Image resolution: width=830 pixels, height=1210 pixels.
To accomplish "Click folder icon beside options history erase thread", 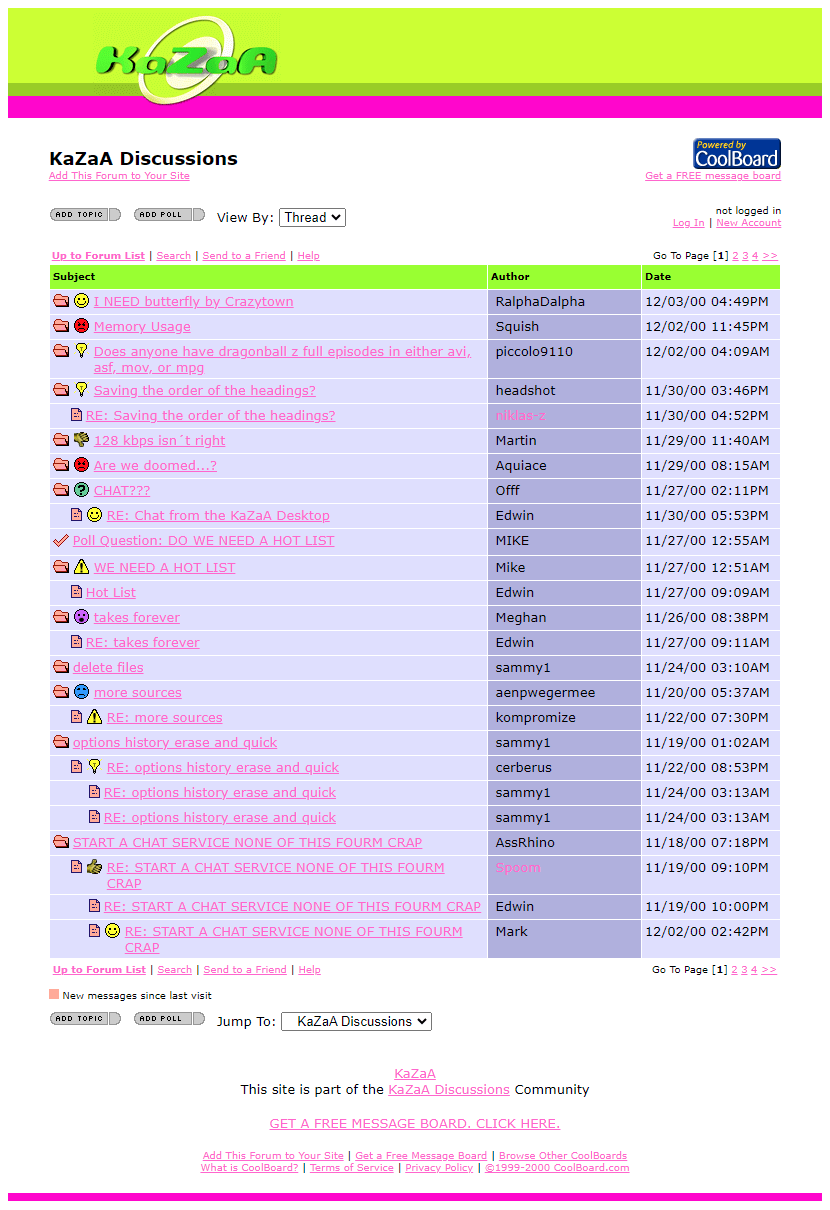I will [x=61, y=742].
